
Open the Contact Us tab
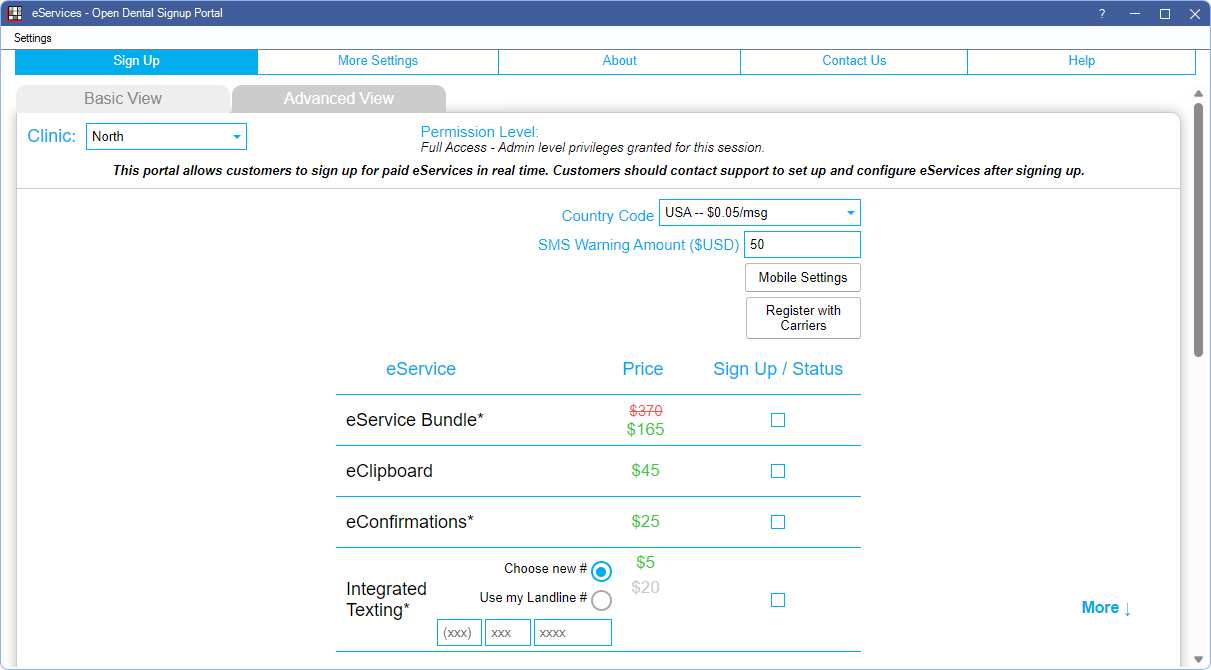854,61
